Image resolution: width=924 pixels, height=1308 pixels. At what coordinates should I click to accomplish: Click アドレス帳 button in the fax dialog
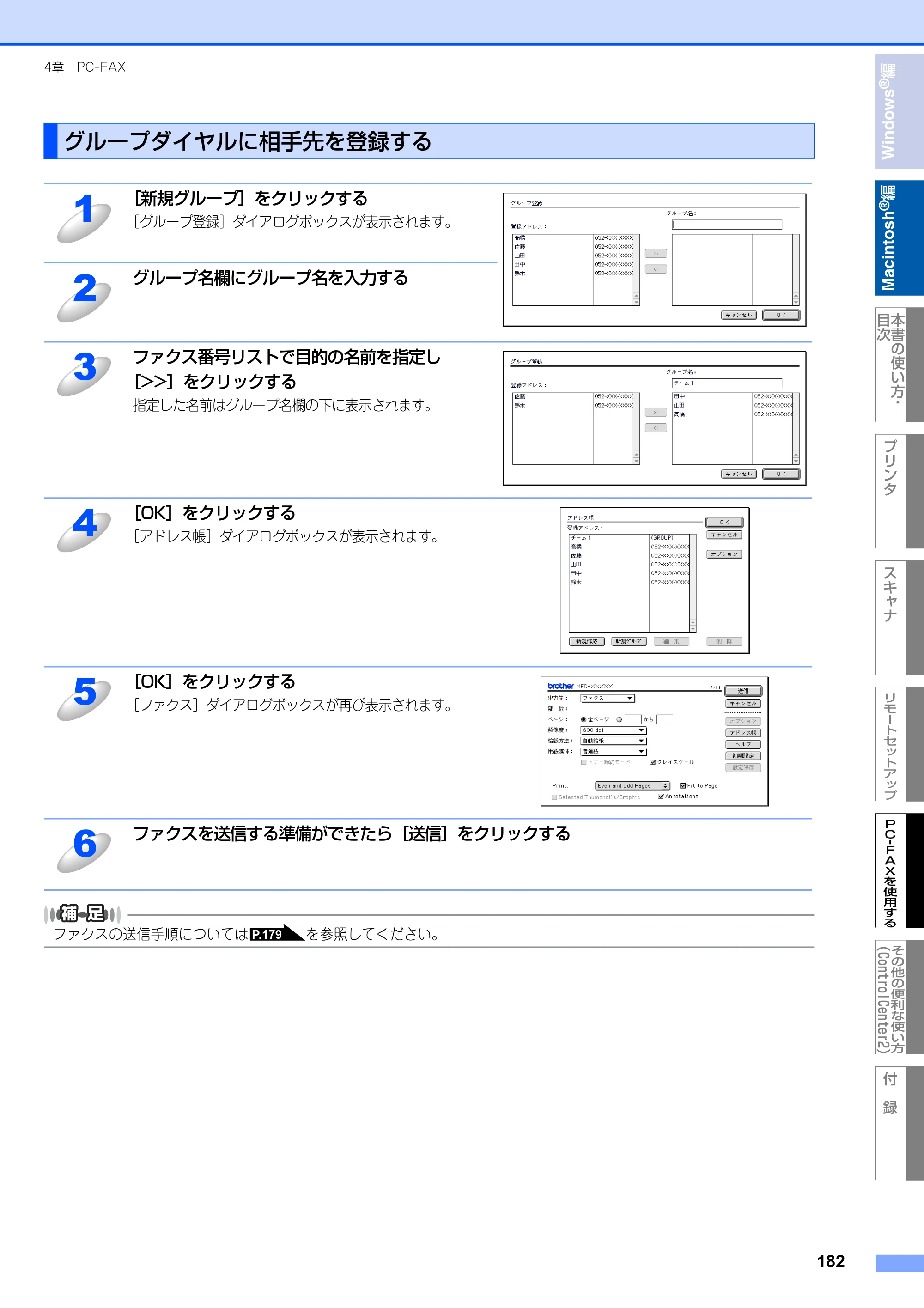tap(743, 733)
